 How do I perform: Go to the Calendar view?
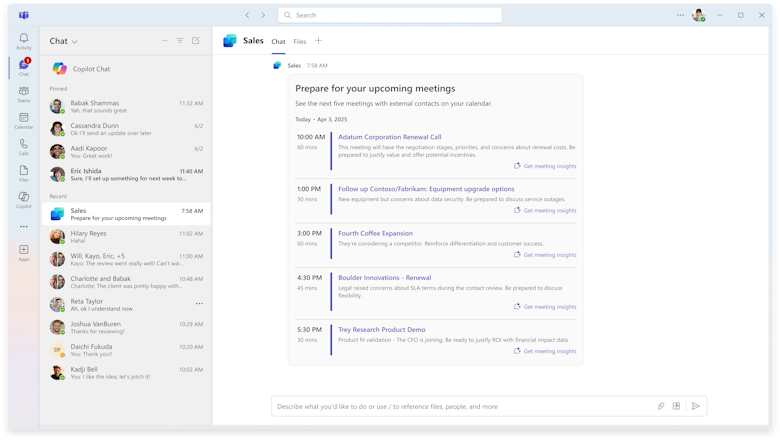23,120
